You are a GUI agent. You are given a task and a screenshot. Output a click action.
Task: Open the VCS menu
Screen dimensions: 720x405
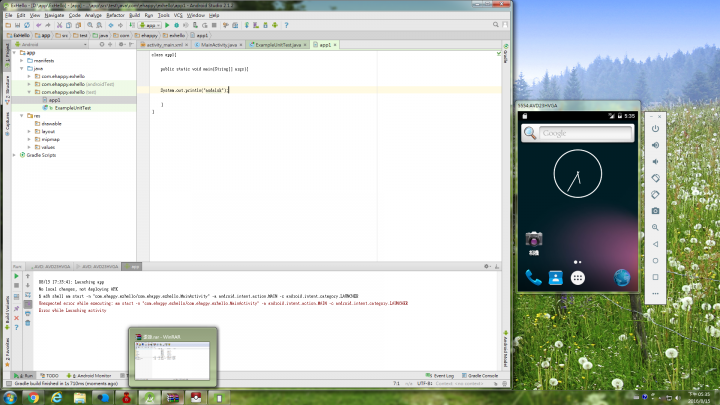(x=178, y=15)
